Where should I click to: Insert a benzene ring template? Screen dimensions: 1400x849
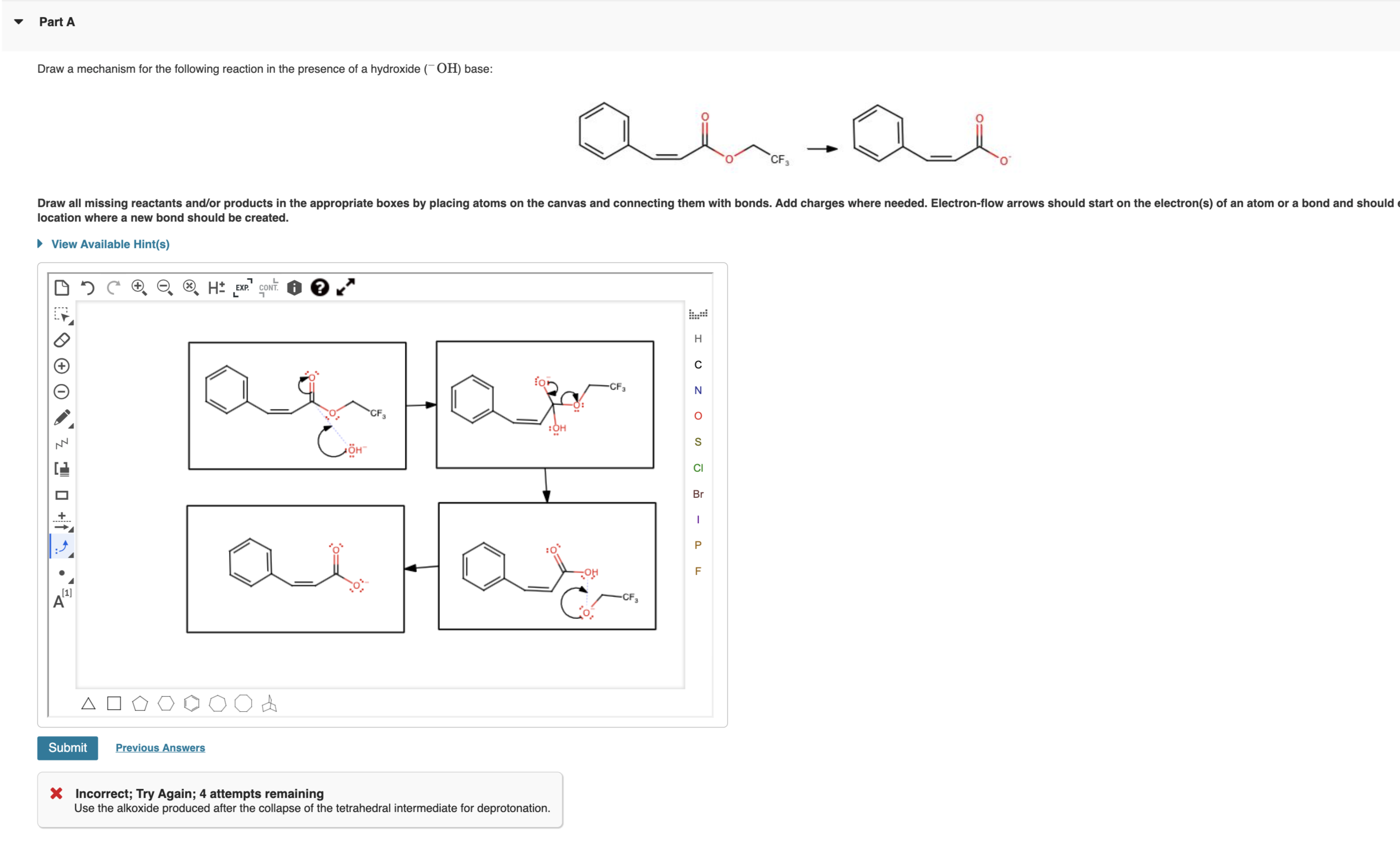point(192,704)
